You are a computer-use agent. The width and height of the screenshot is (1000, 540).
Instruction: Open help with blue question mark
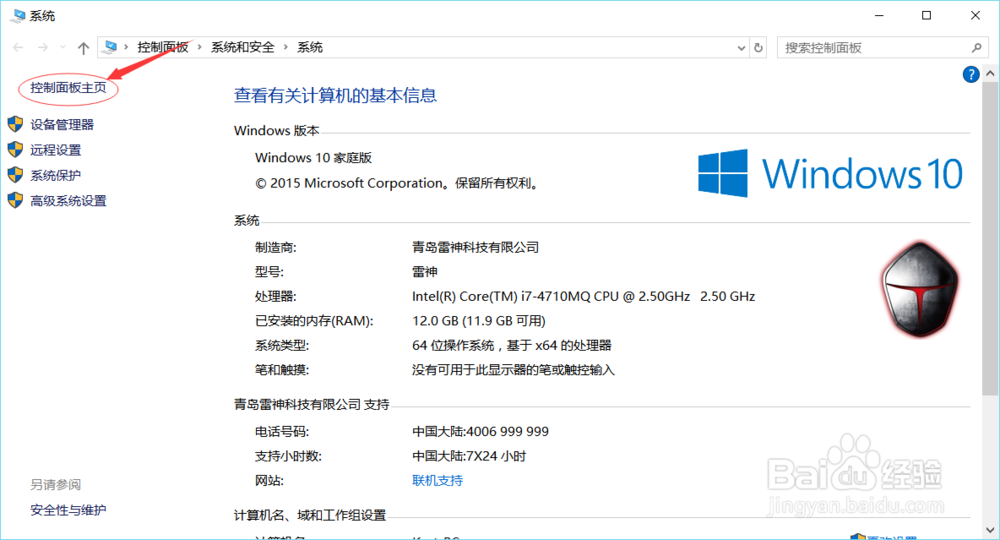[x=971, y=75]
